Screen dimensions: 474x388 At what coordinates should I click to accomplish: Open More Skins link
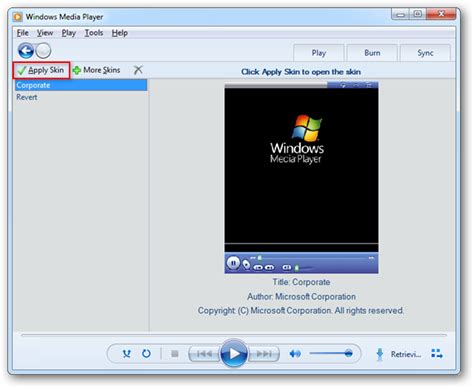[97, 70]
